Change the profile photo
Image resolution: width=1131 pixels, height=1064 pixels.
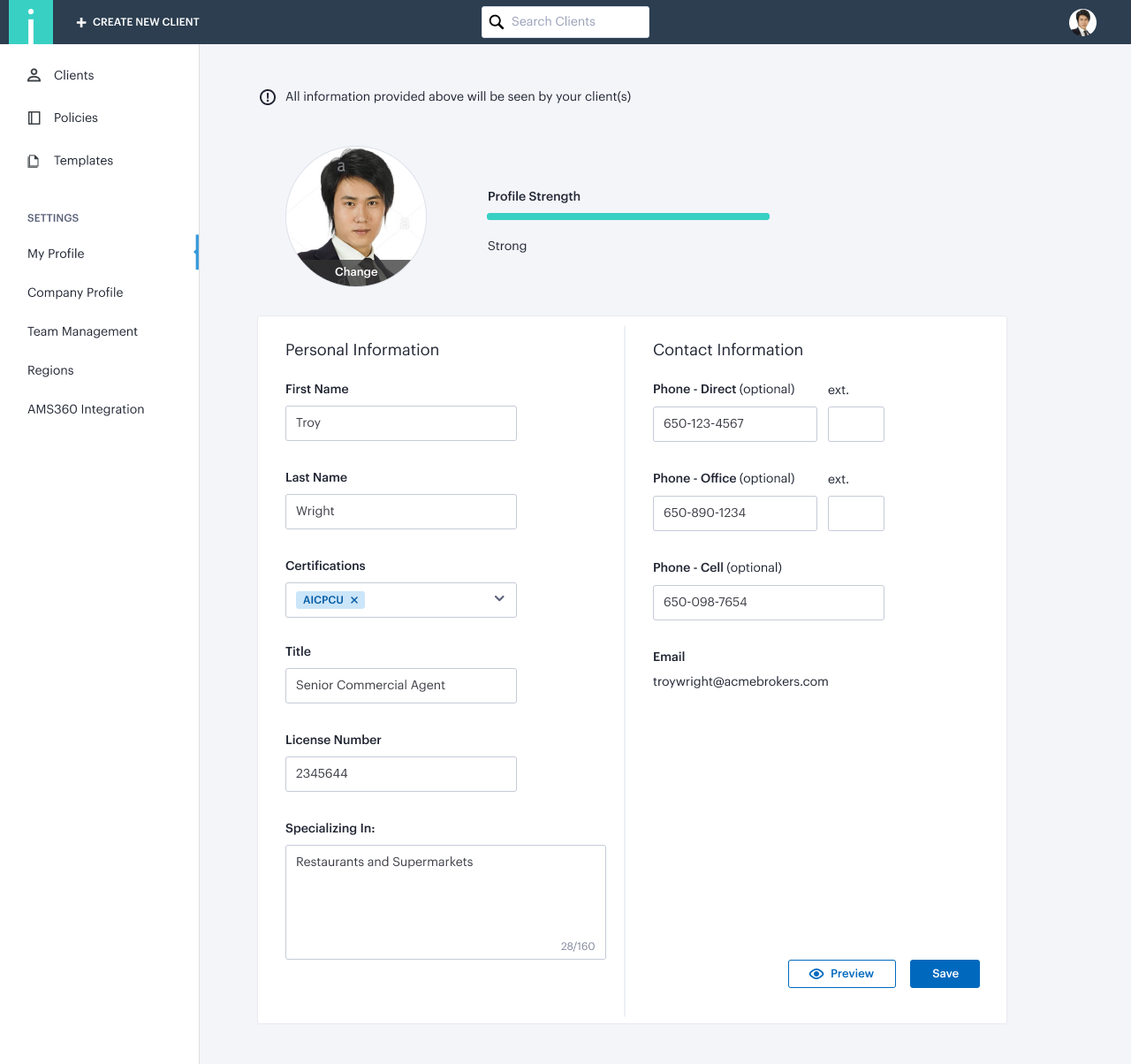click(x=356, y=271)
